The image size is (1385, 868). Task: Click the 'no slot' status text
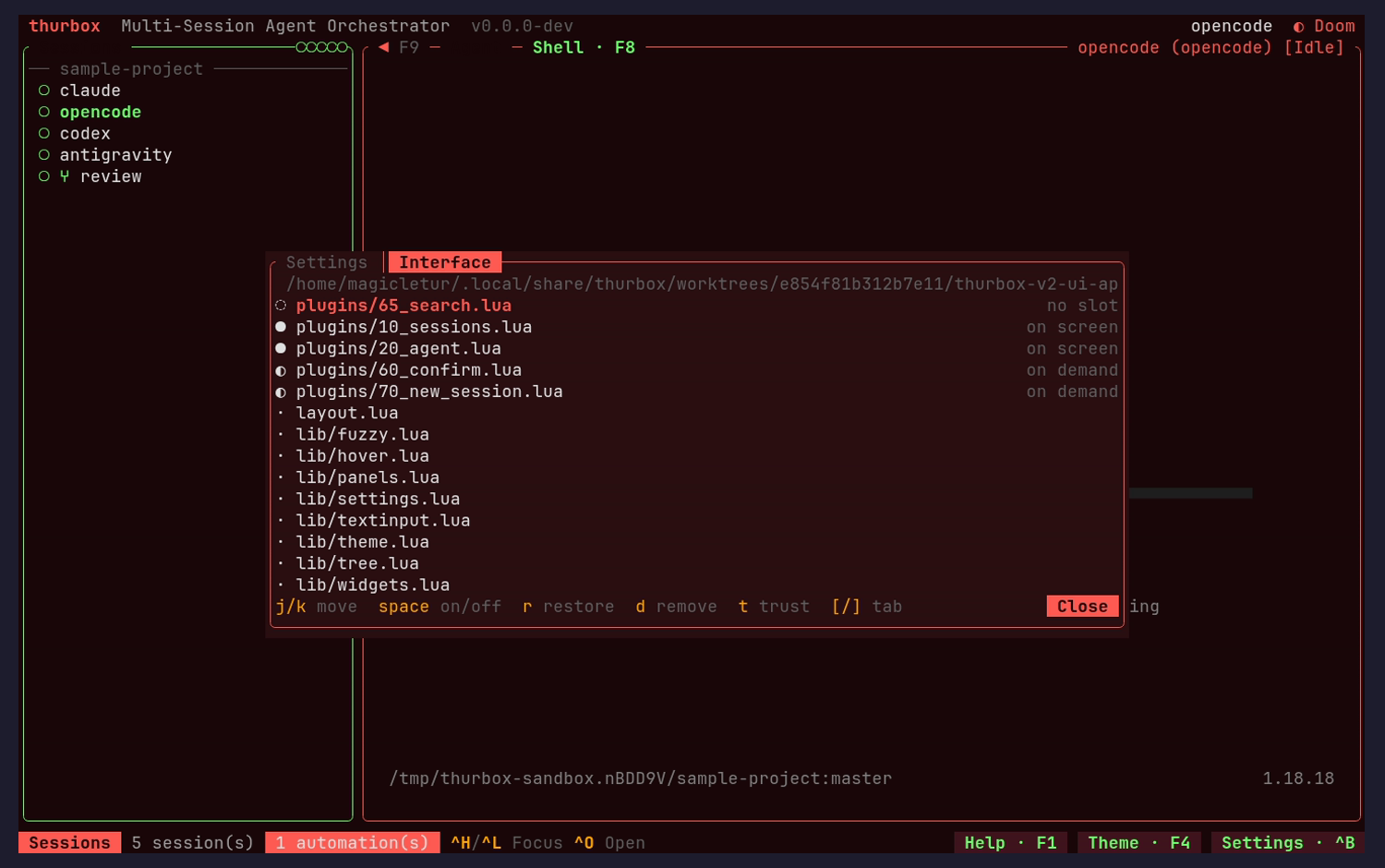(1082, 306)
